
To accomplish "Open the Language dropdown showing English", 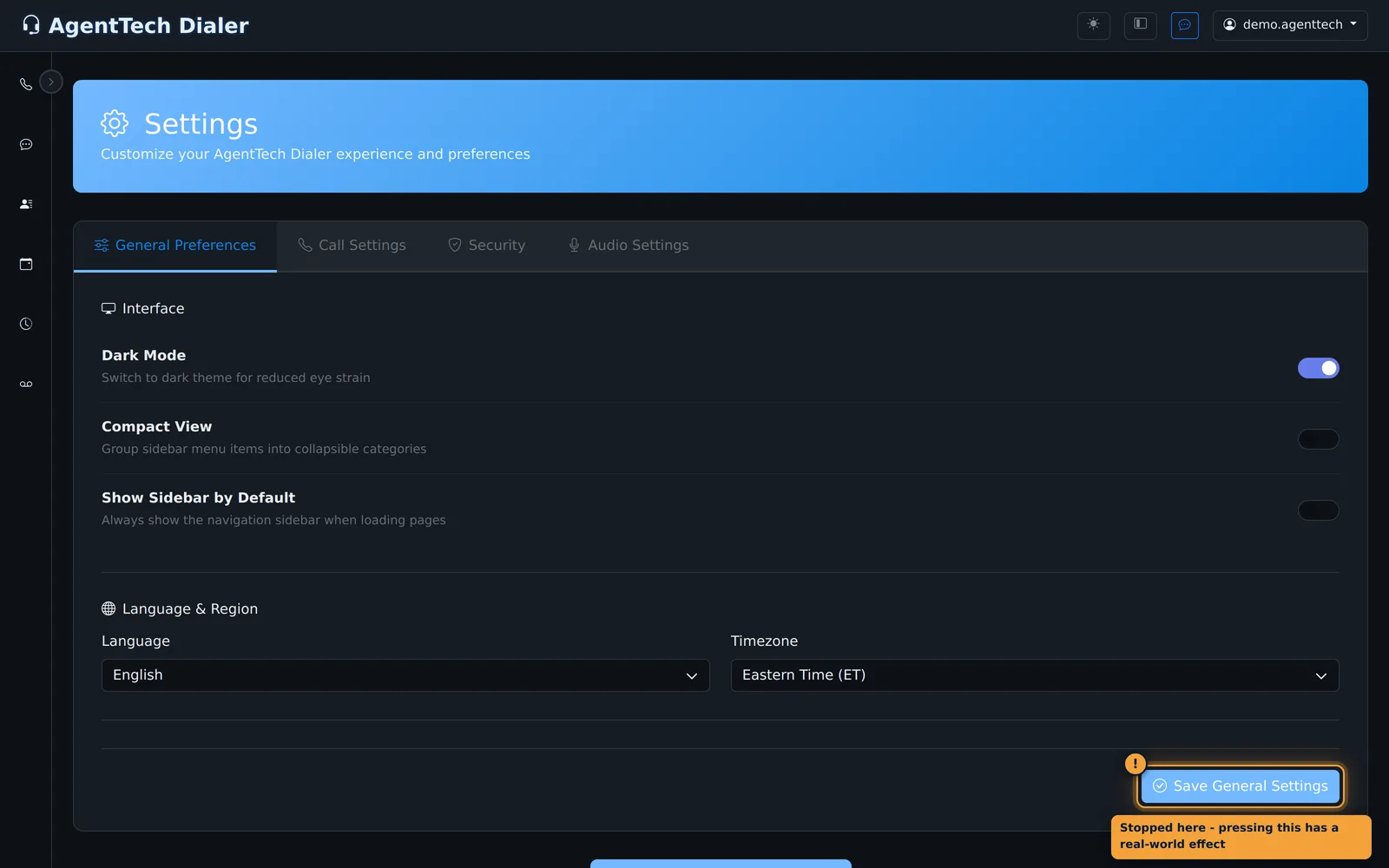I will coord(405,675).
